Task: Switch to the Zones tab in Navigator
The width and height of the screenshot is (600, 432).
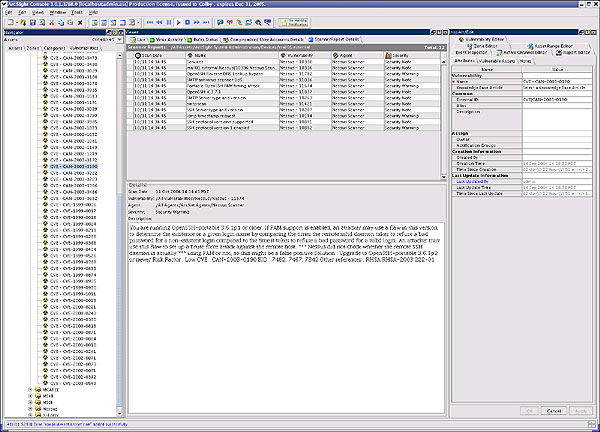Action: [x=32, y=47]
